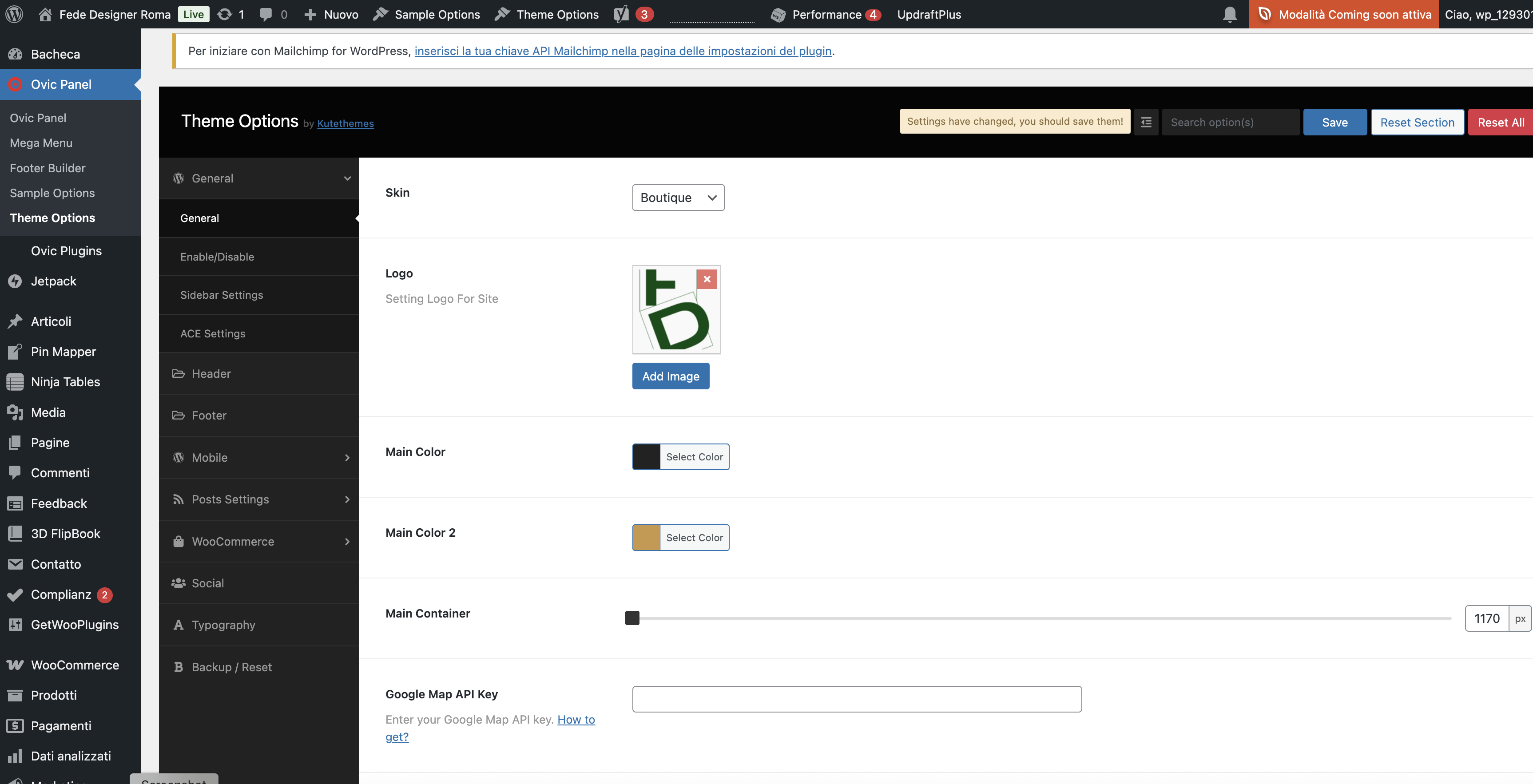Expand the WooCommerce options section
Viewport: 1533px width, 784px height.
(259, 541)
